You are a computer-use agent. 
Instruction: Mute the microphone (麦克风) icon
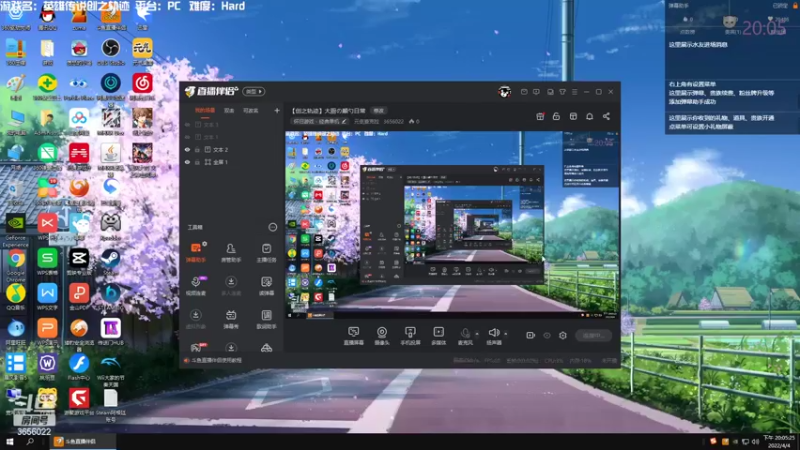coord(465,334)
